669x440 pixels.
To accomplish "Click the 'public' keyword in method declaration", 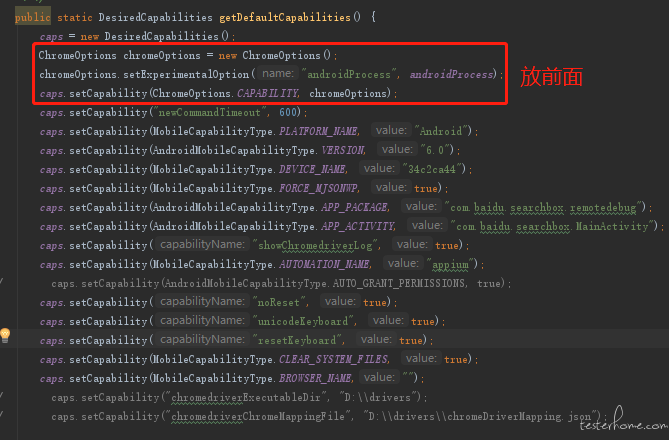I will (32, 17).
